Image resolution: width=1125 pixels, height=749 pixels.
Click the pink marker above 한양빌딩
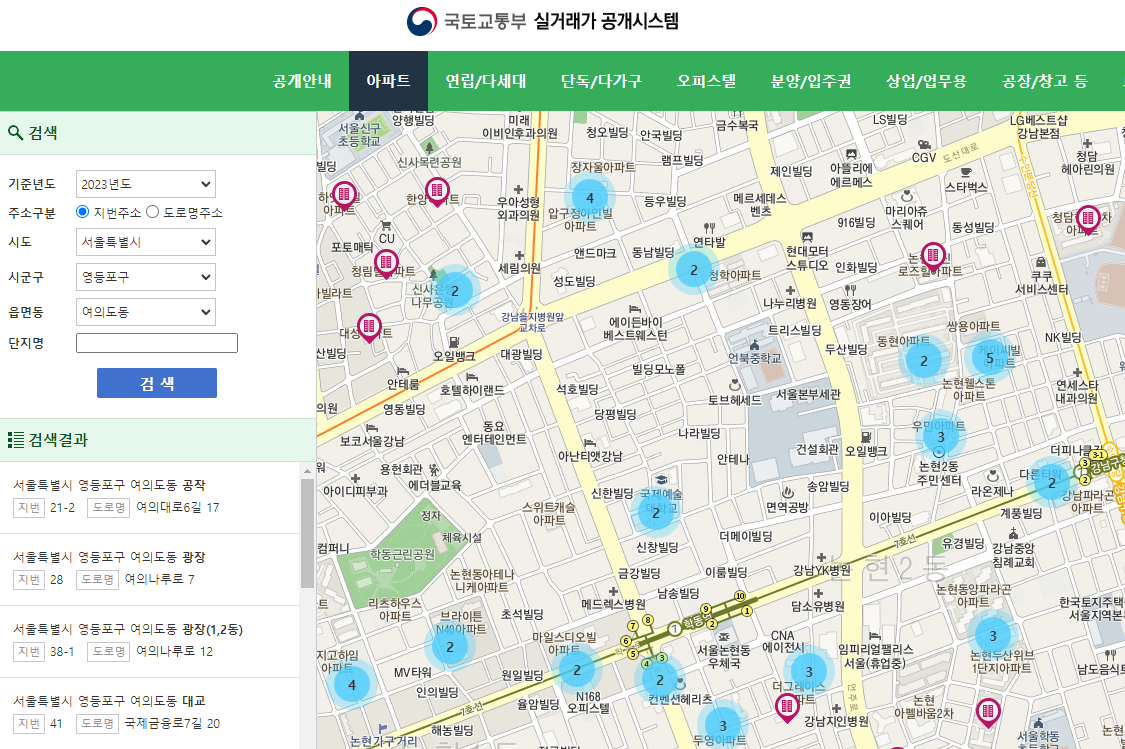tap(436, 190)
